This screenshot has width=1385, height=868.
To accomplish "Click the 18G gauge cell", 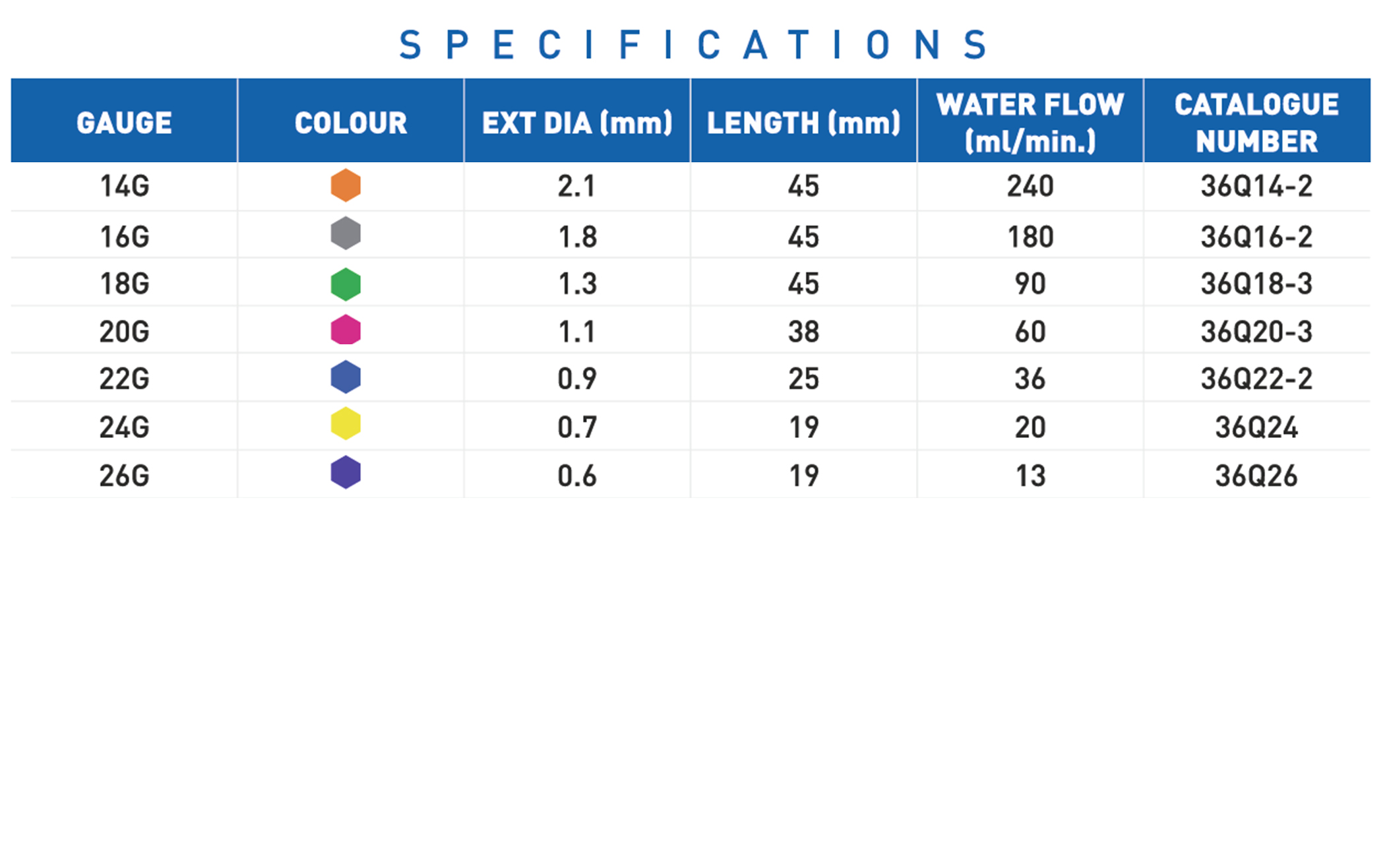I will coord(124,284).
